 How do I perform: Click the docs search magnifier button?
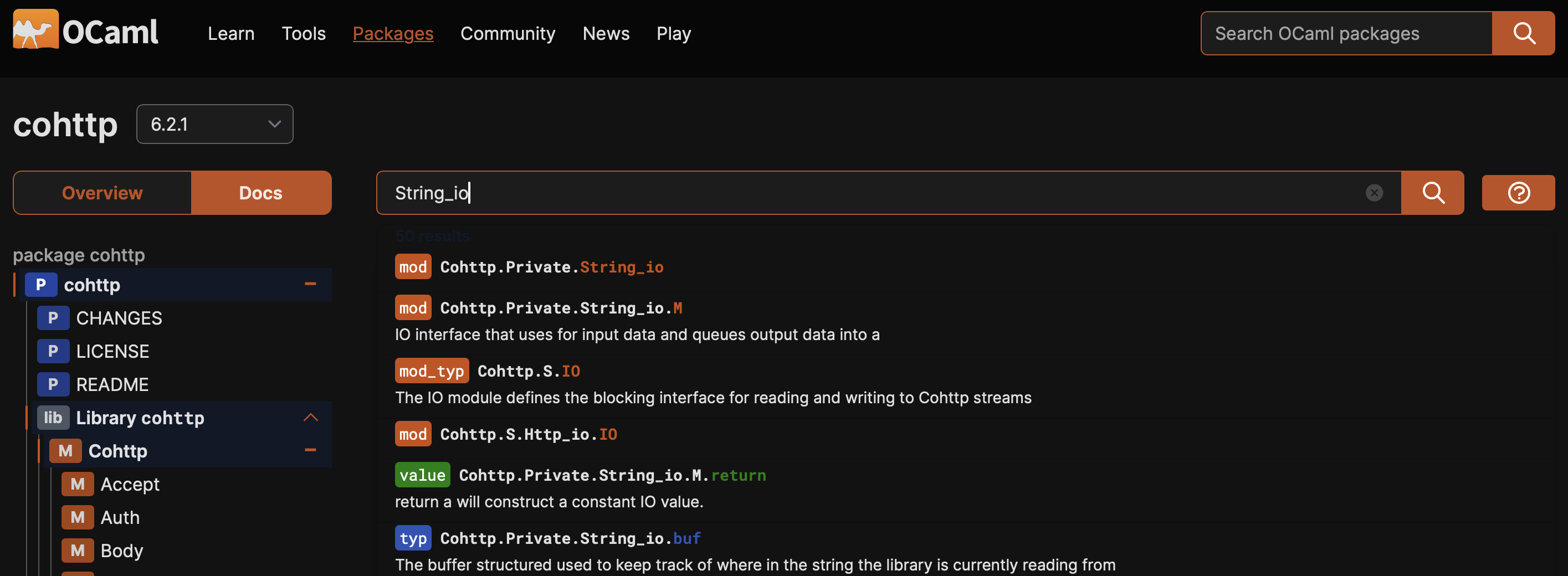pos(1433,193)
